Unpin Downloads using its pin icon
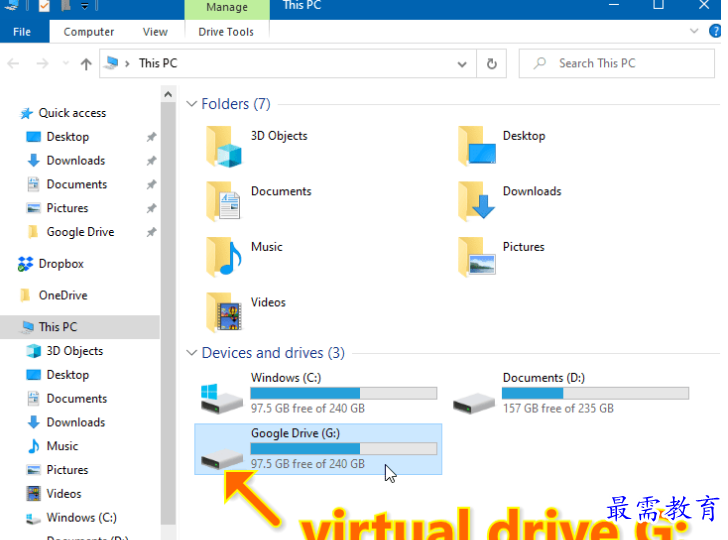This screenshot has height=540, width=728. coord(151,161)
